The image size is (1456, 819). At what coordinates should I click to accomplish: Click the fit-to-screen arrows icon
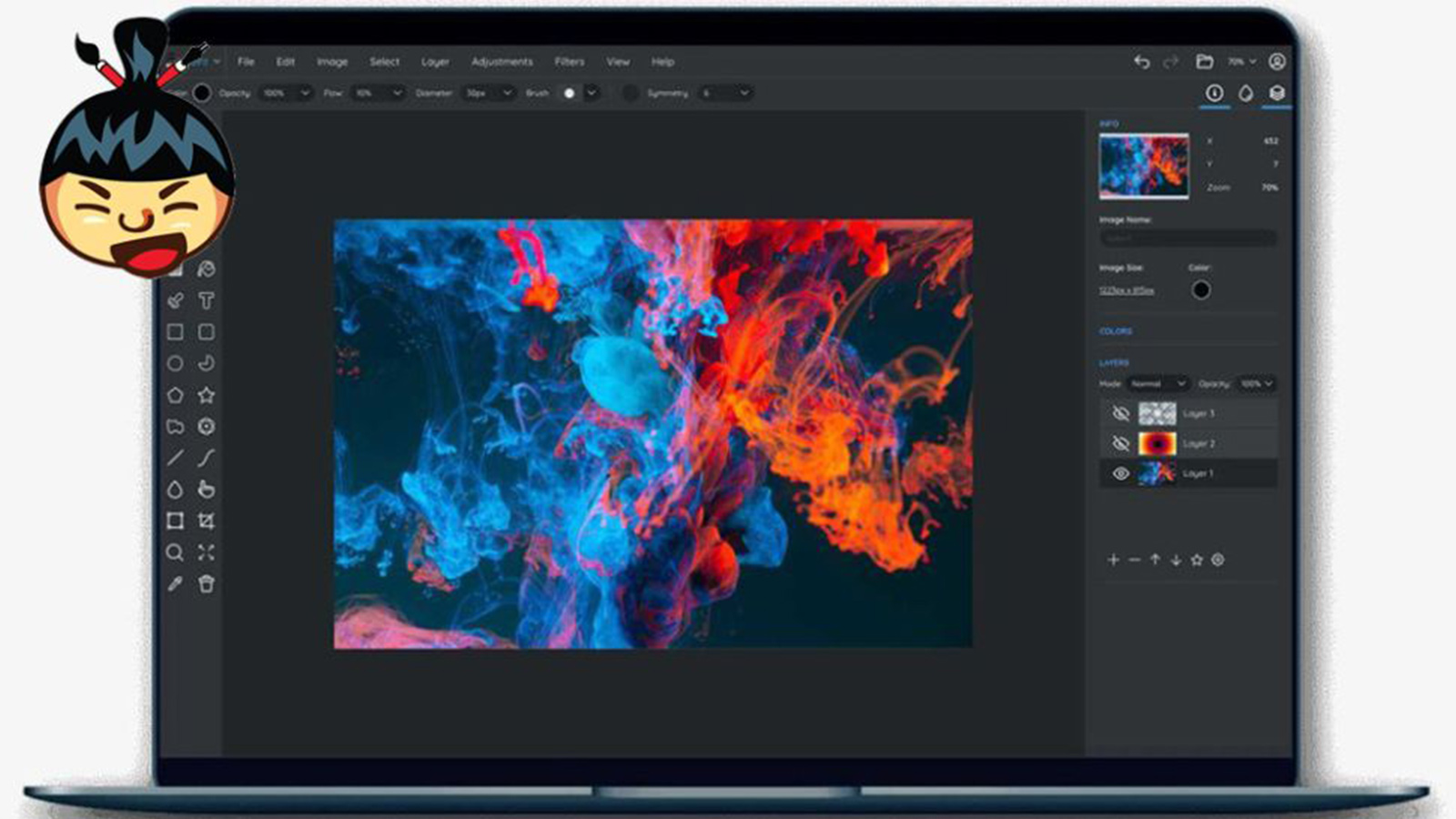click(207, 552)
